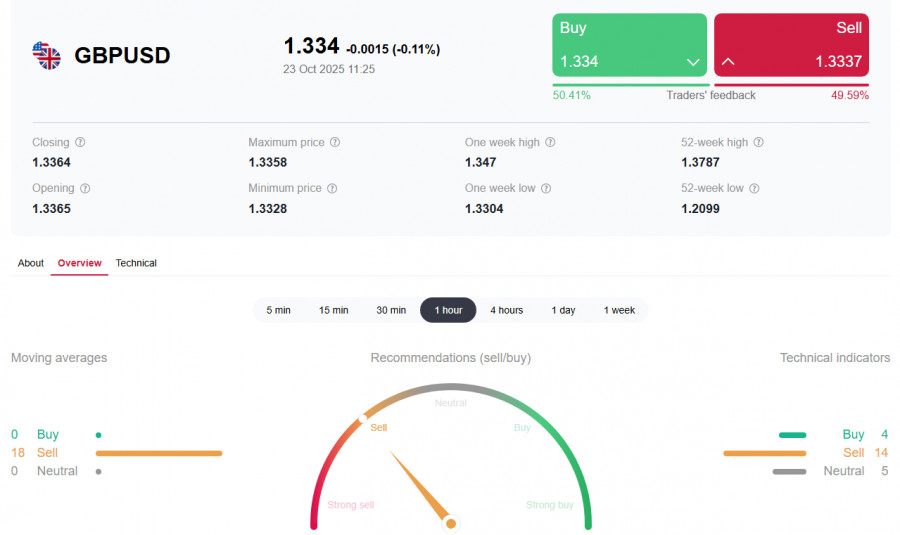Click the Minimum price value 1.3328
The image size is (900, 535).
click(x=267, y=209)
